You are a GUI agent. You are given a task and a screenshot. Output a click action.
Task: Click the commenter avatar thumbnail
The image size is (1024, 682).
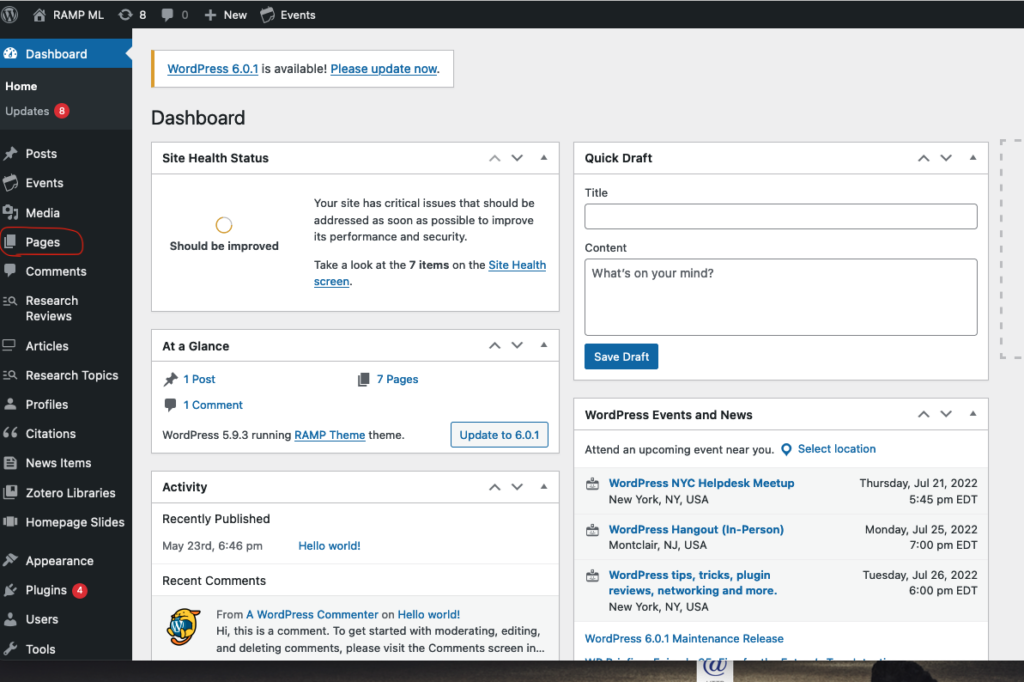(x=184, y=628)
